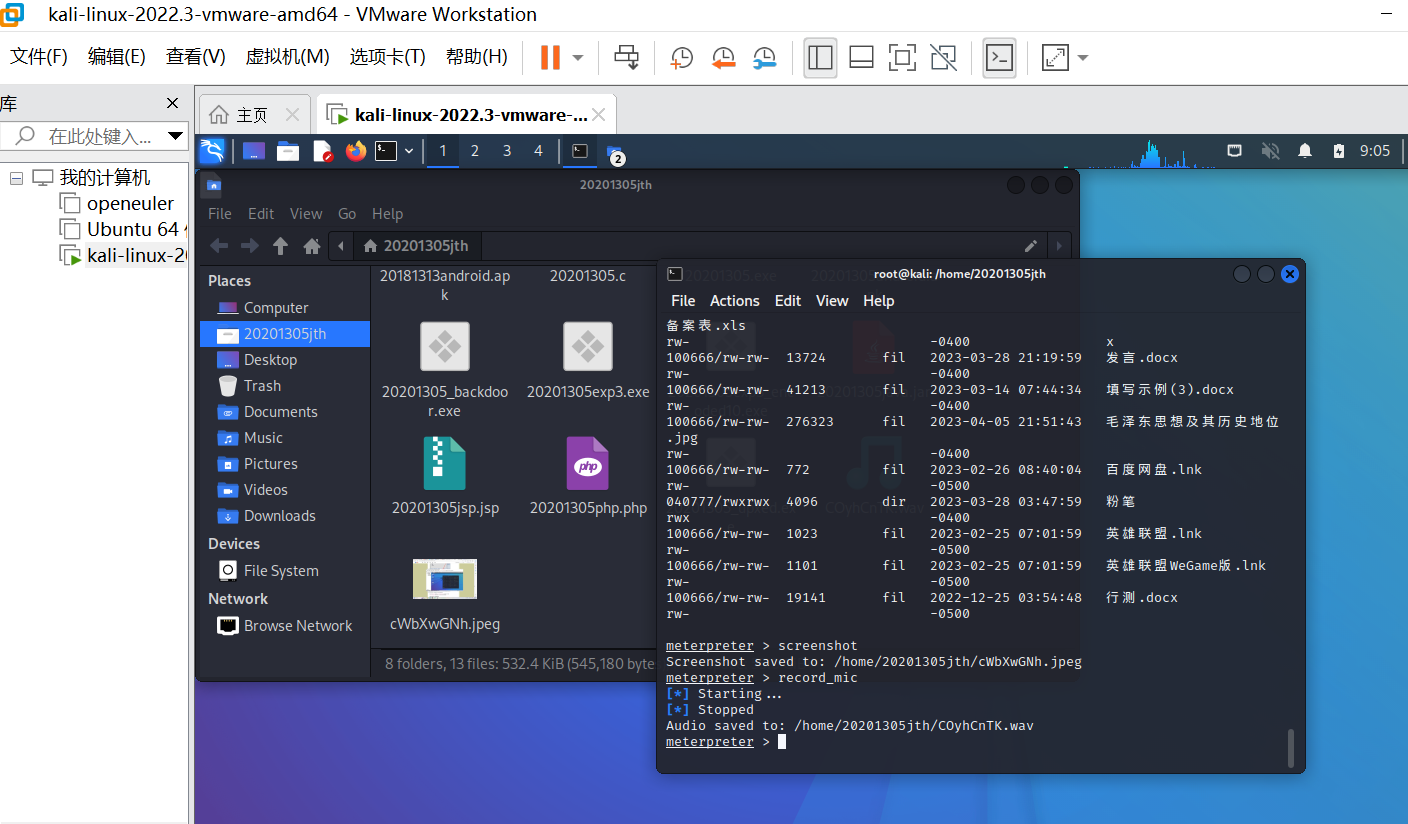Open the stretch display dropdown arrow
1408x824 pixels.
[x=1083, y=58]
